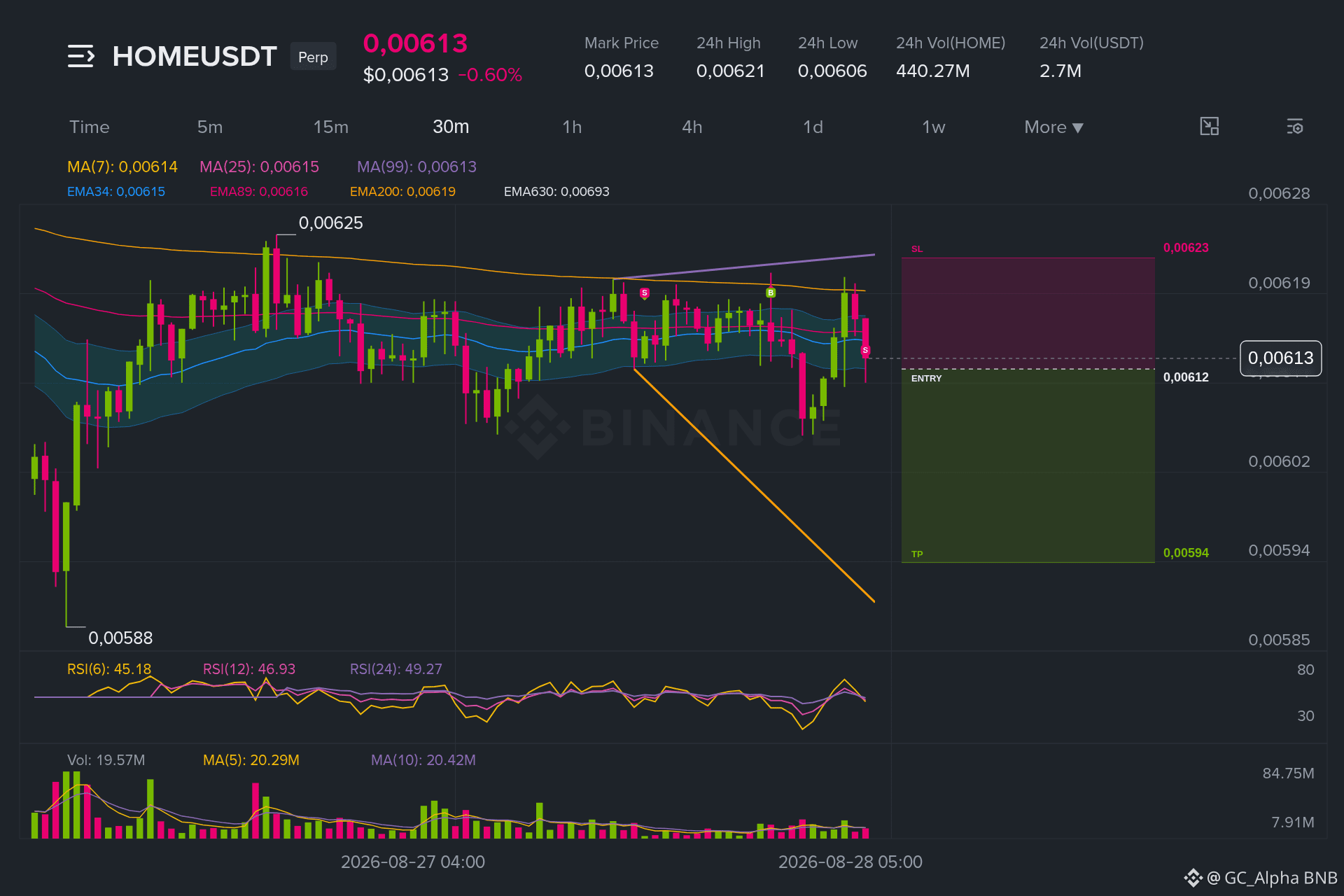Click the green B buy marker on chart

click(x=771, y=293)
